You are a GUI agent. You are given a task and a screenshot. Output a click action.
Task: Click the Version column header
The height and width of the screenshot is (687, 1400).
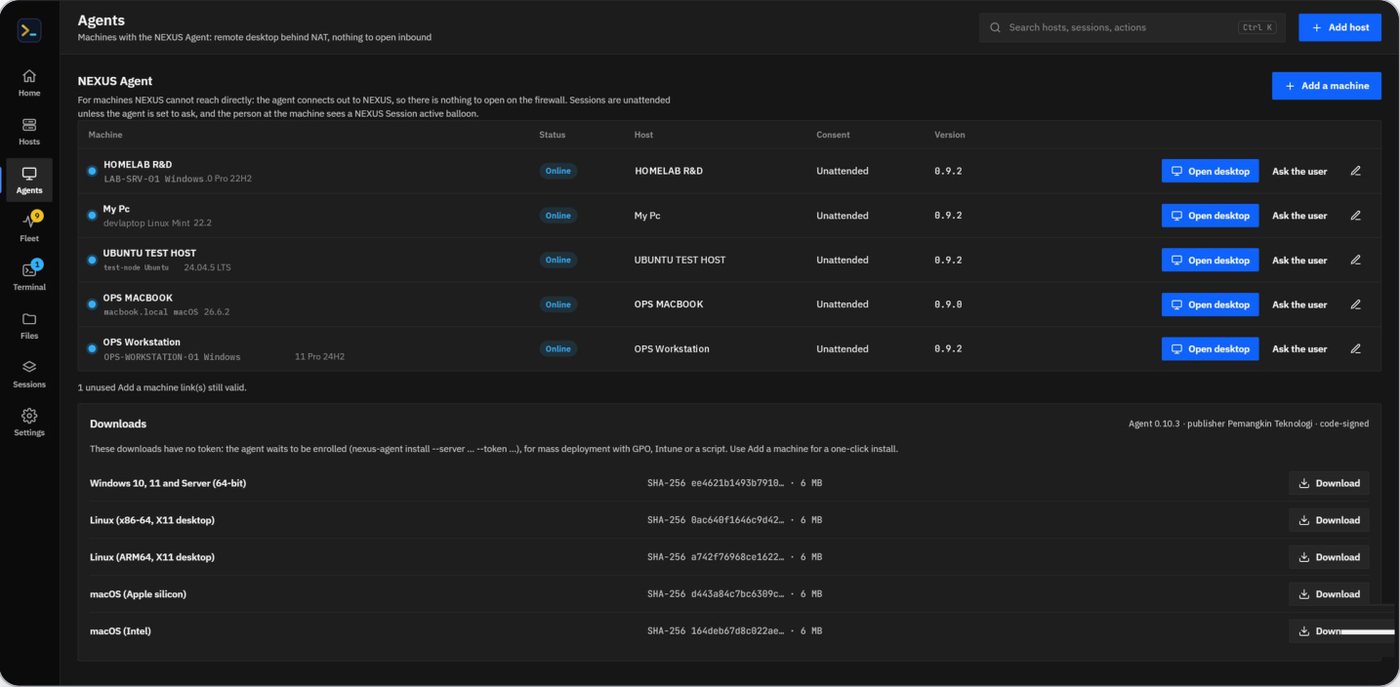pyautogui.click(x=950, y=135)
